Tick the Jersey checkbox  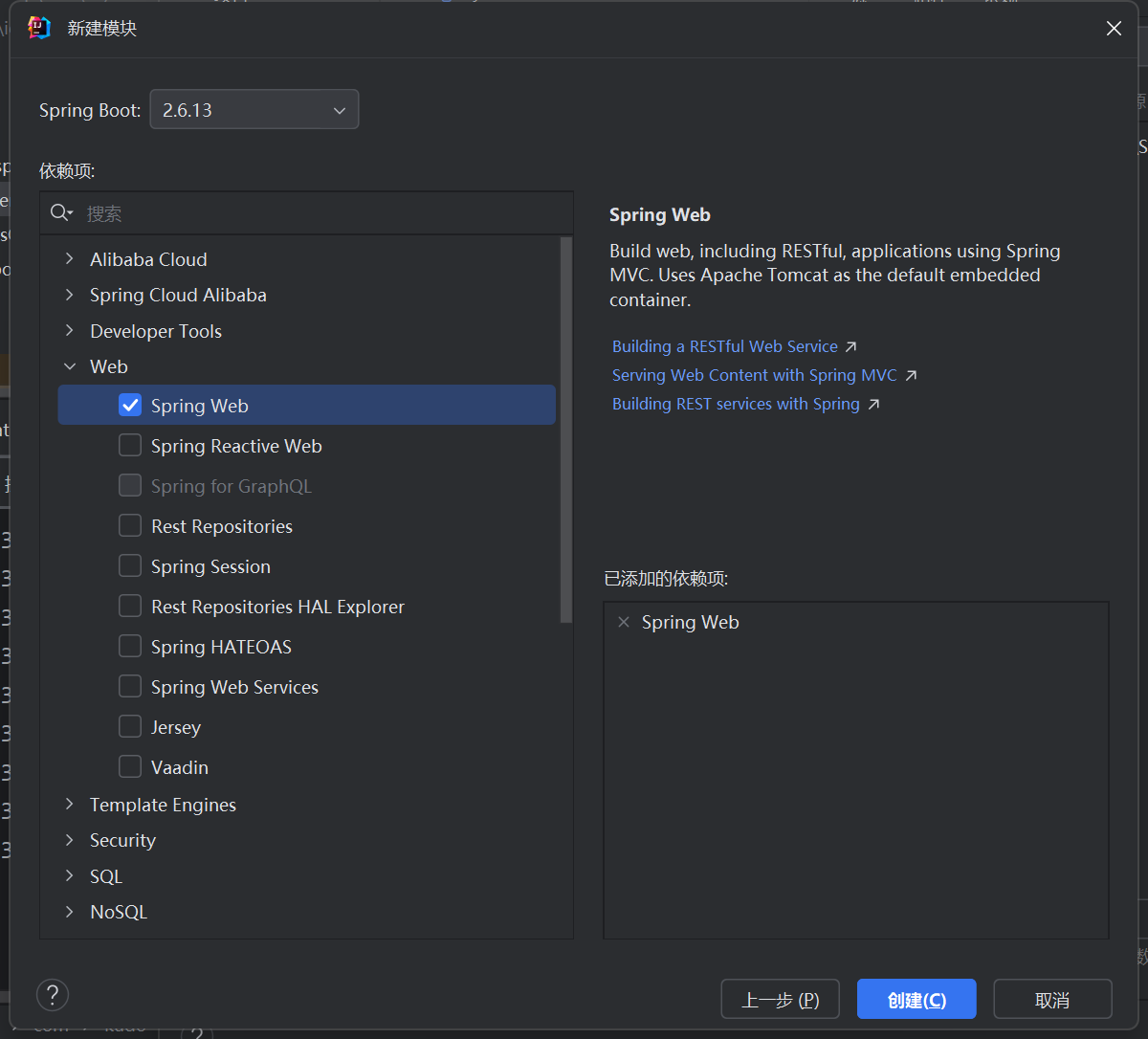[130, 727]
